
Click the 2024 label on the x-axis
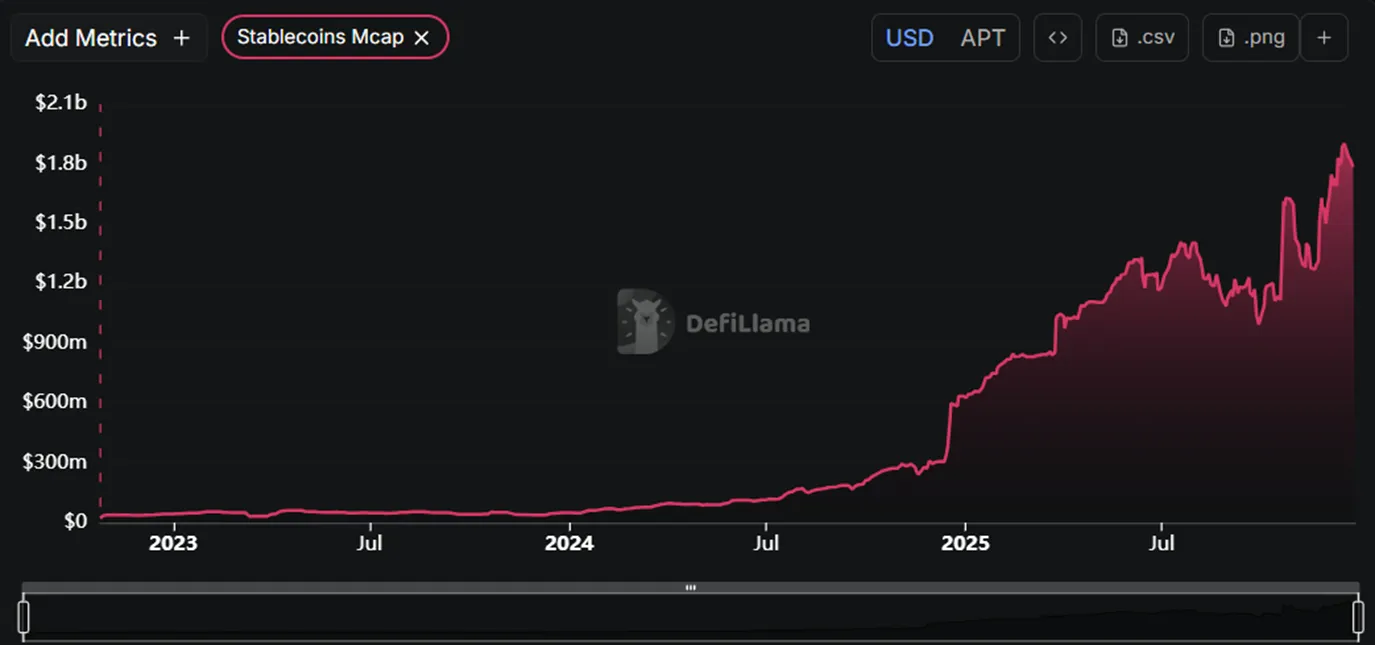[x=569, y=544]
